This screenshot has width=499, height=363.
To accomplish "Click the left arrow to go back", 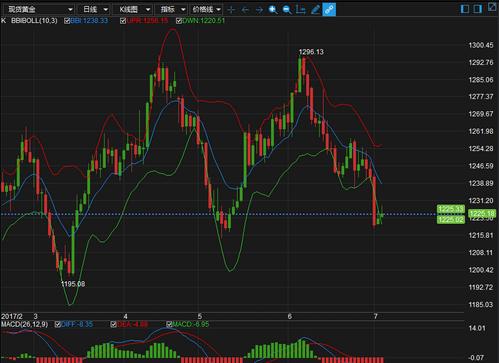I will click(245, 10).
